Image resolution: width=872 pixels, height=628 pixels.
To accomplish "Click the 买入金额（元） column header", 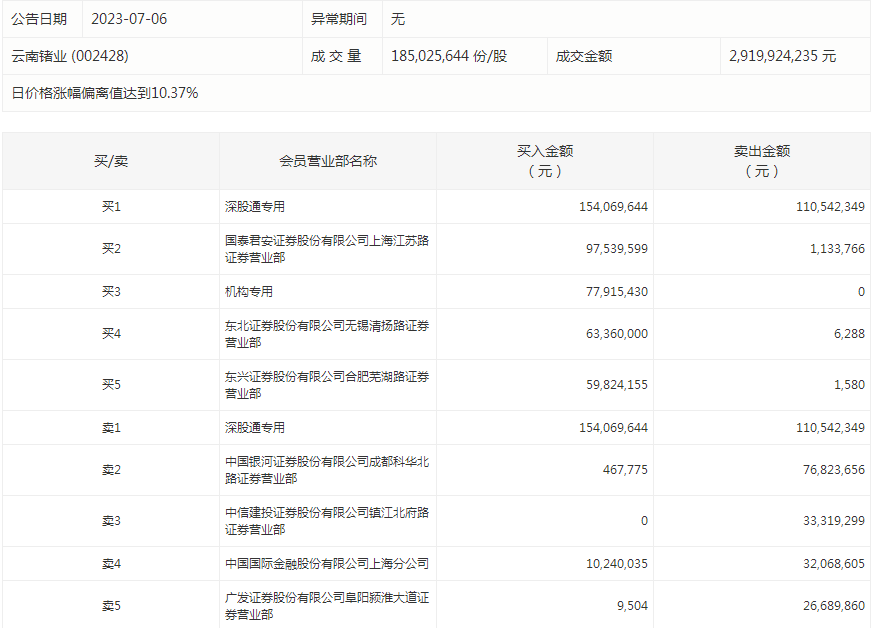I will tap(545, 161).
